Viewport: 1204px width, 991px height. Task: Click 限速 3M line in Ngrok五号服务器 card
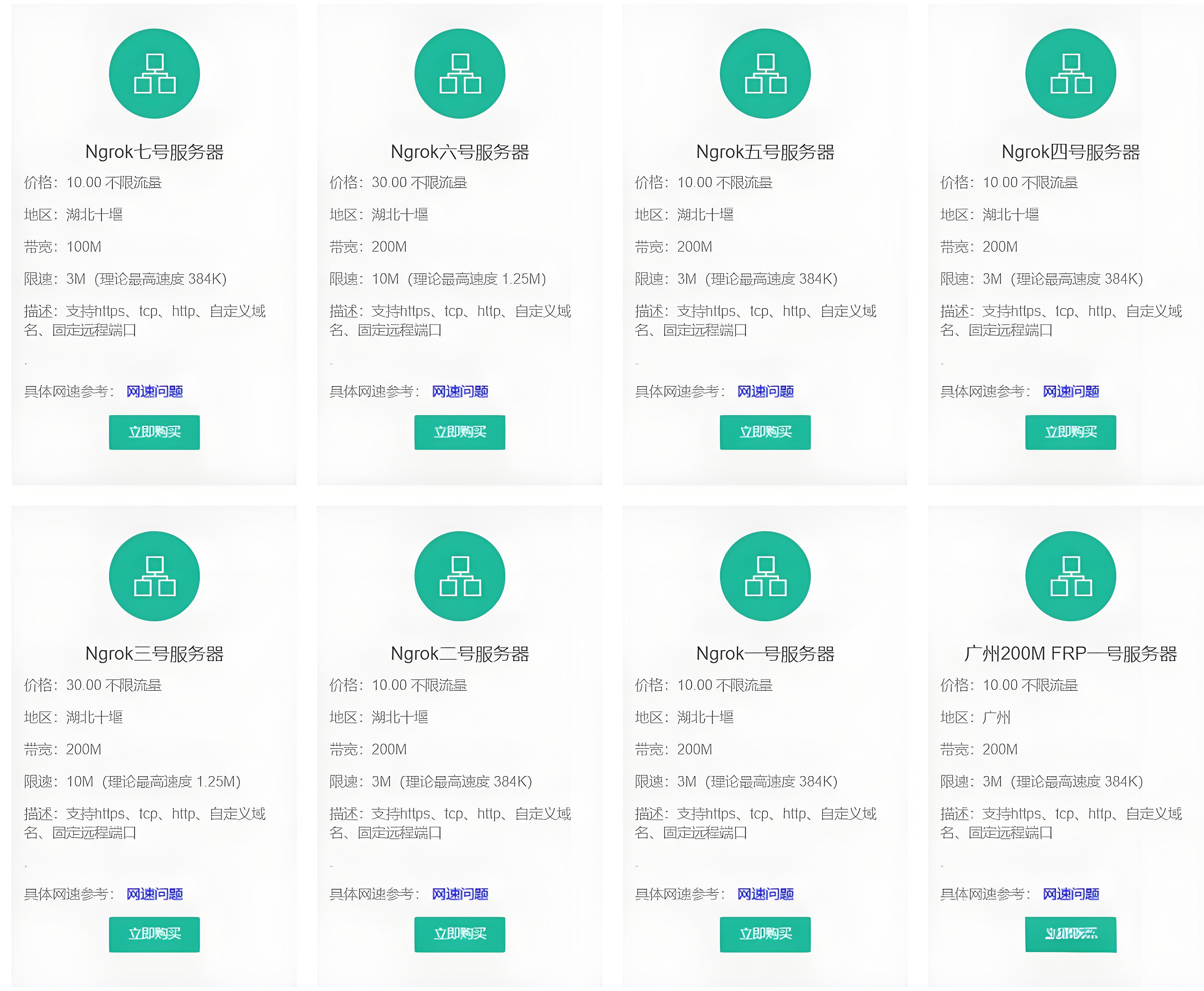pos(736,279)
